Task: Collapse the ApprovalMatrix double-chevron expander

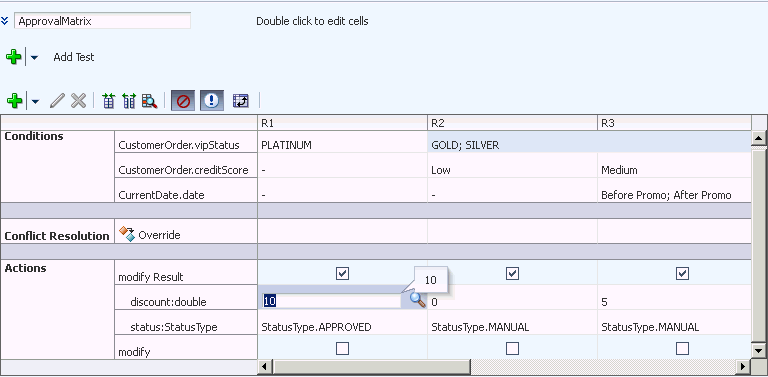Action: [x=5, y=21]
